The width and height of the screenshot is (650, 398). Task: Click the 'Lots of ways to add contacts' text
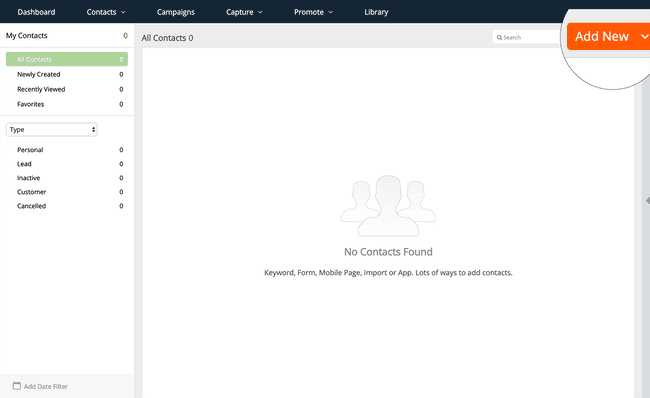tap(464, 273)
